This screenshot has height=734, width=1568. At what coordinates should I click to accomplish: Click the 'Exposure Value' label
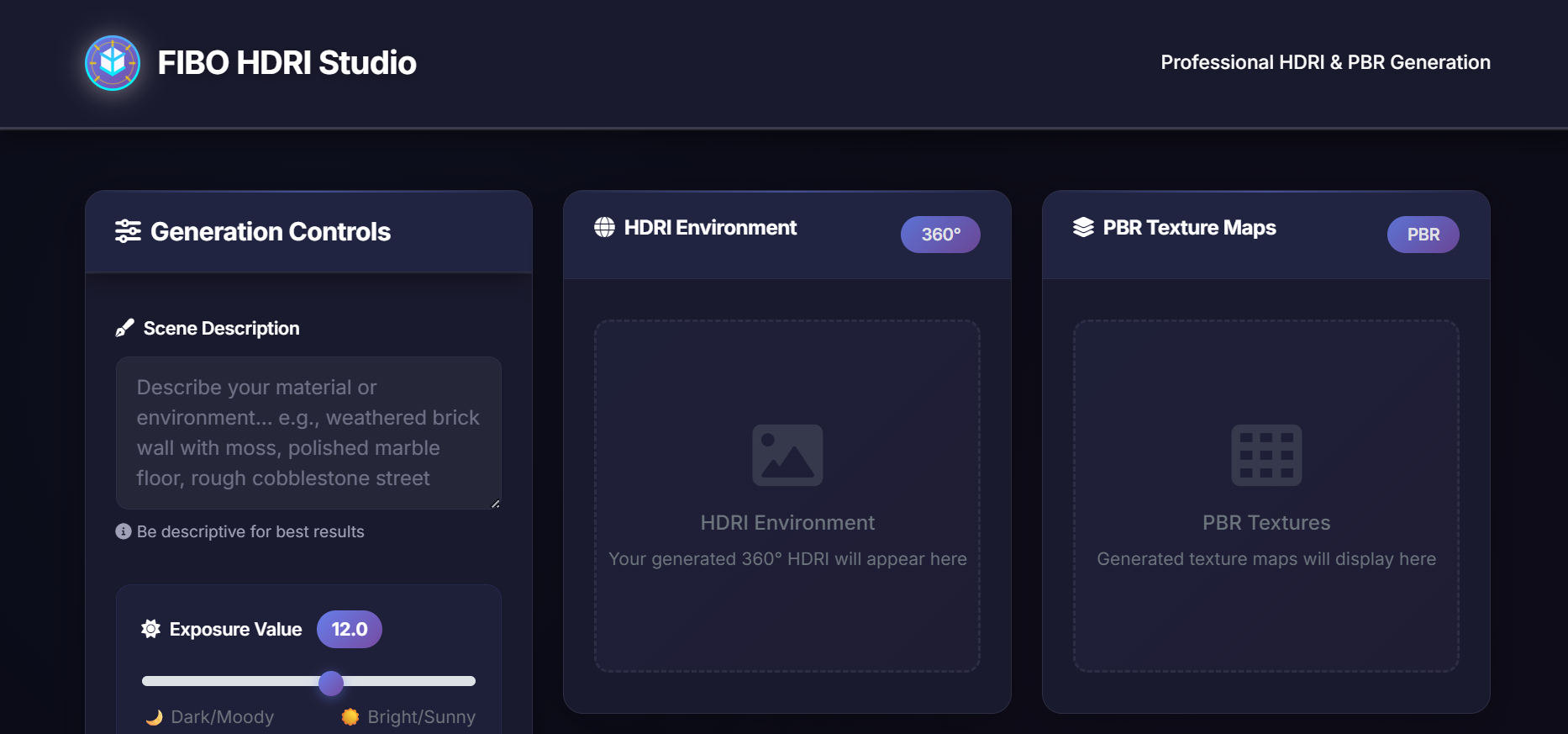[235, 629]
